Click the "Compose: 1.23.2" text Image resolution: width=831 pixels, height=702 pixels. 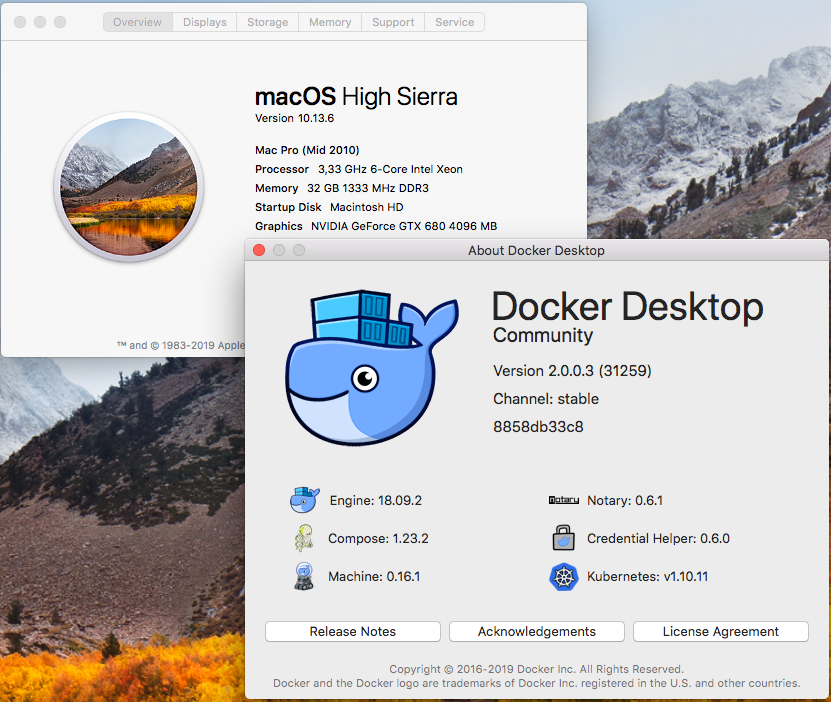[x=378, y=539]
